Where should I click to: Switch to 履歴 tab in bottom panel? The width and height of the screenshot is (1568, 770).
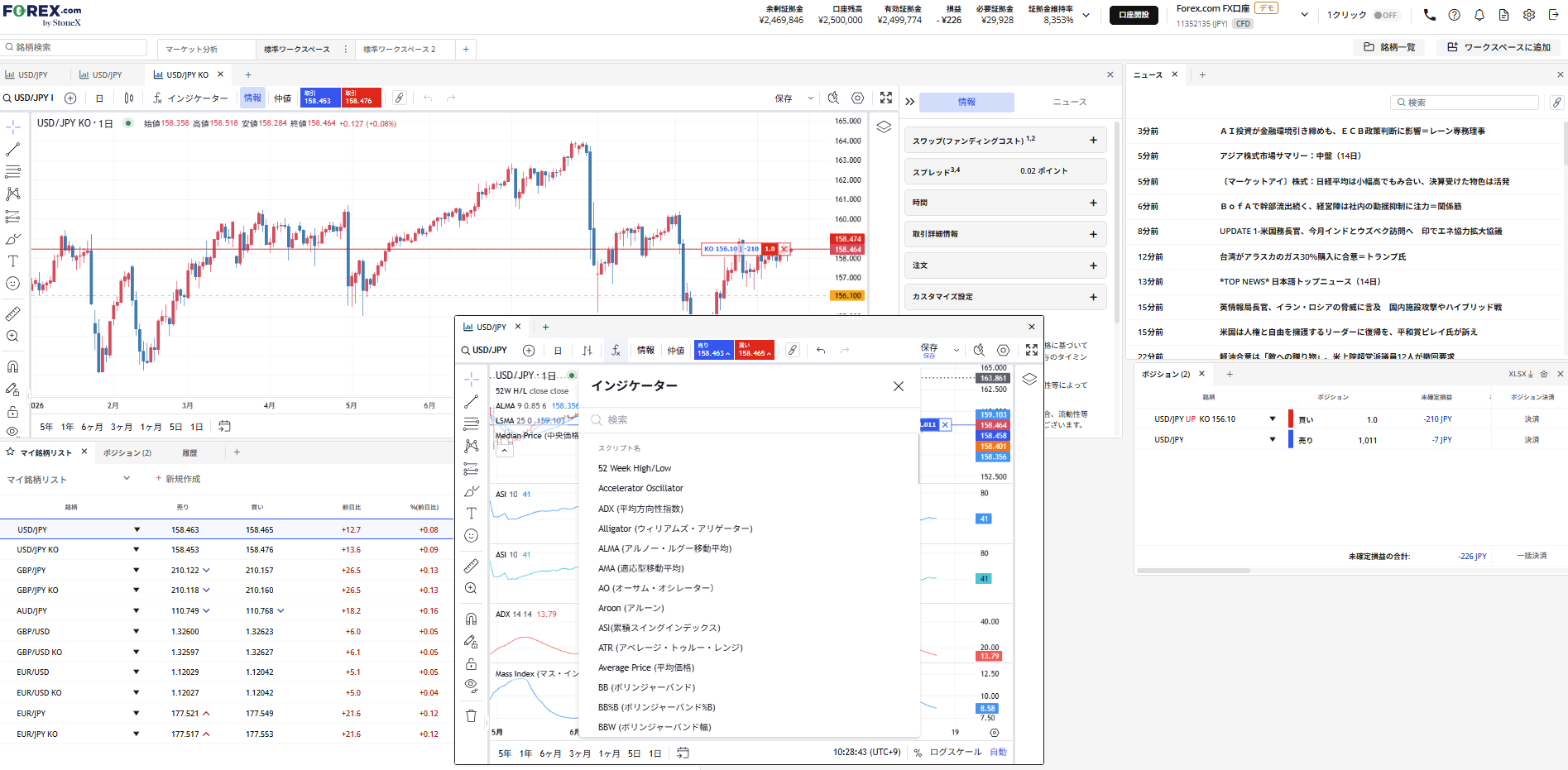coord(189,452)
